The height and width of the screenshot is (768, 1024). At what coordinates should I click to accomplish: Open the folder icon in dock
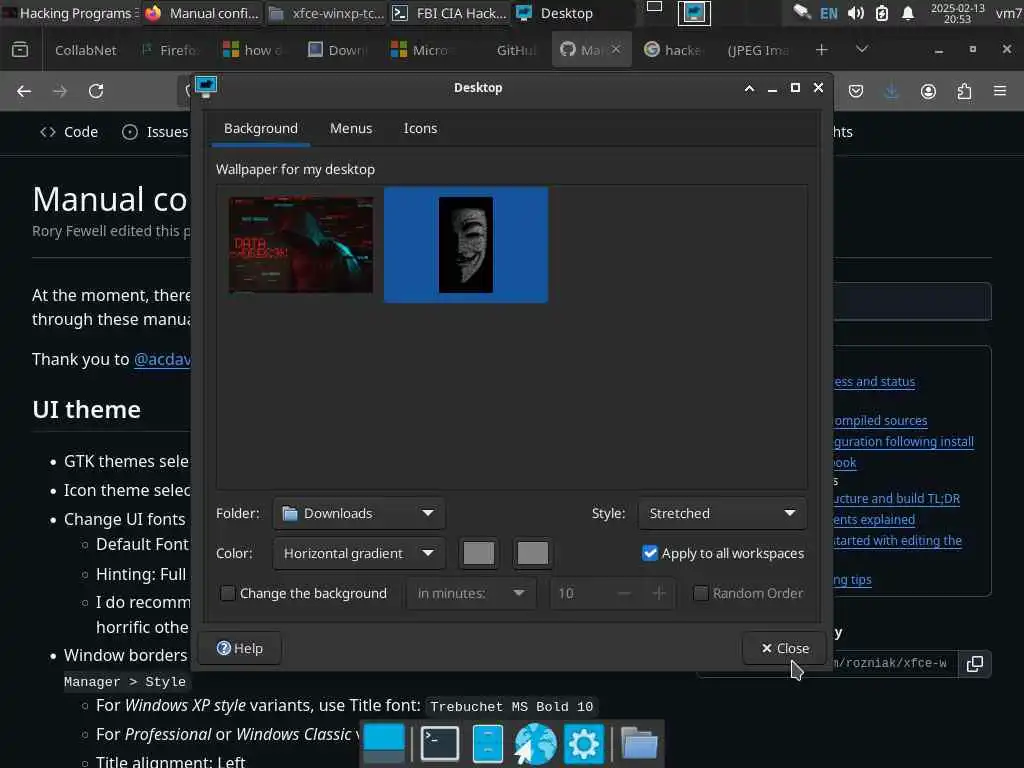coord(639,743)
